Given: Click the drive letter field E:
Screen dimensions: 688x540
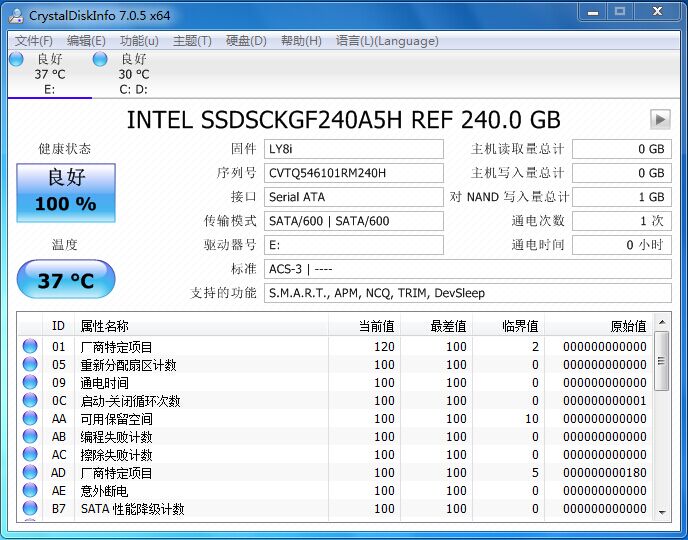Looking at the screenshot, I should [354, 245].
